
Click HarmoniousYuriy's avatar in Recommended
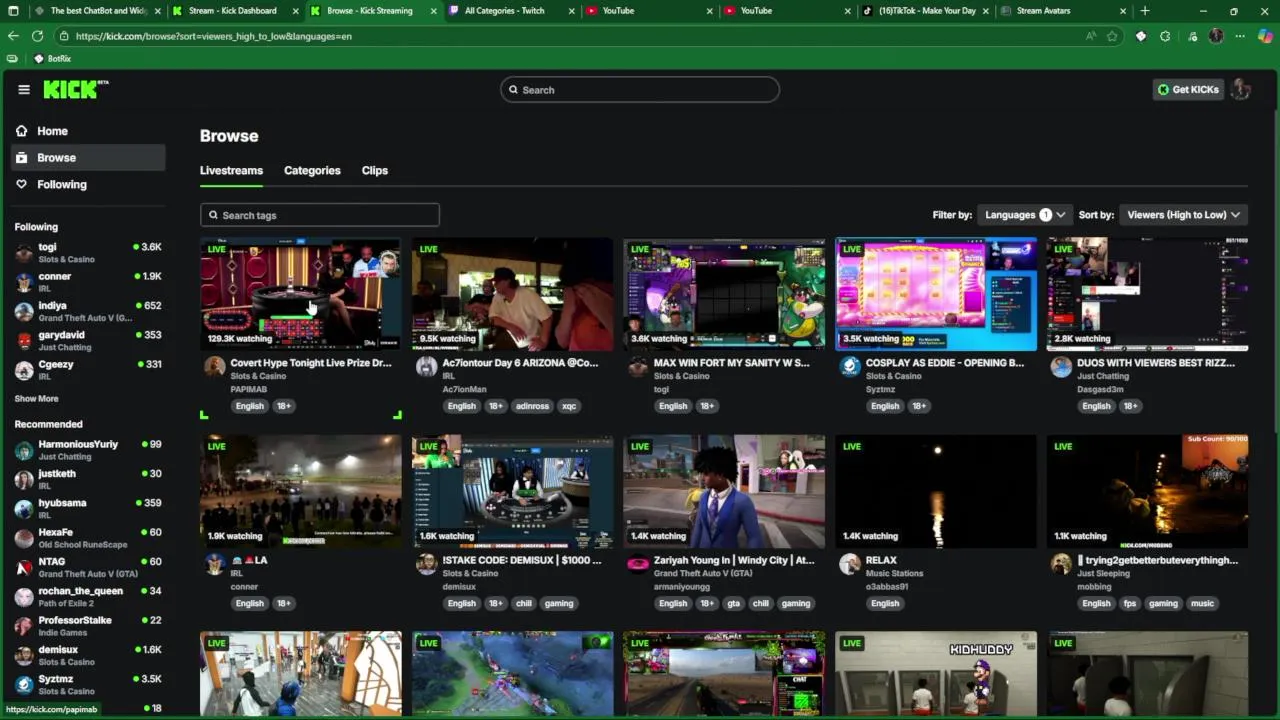coord(24,450)
